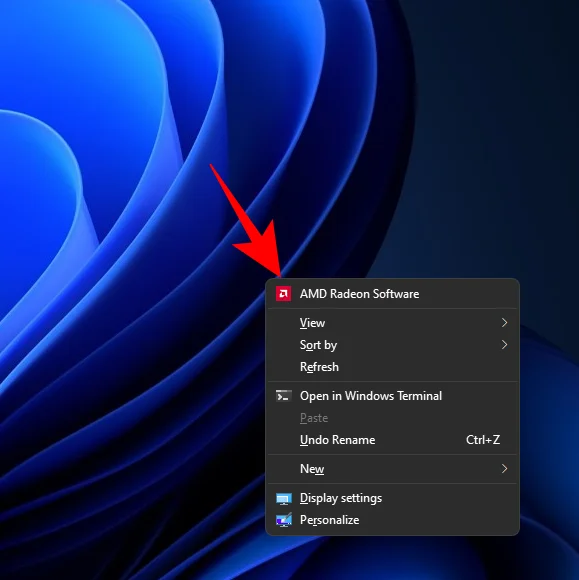Choose Undo Rename in context menu
Image resolution: width=579 pixels, height=580 pixels.
(x=393, y=440)
